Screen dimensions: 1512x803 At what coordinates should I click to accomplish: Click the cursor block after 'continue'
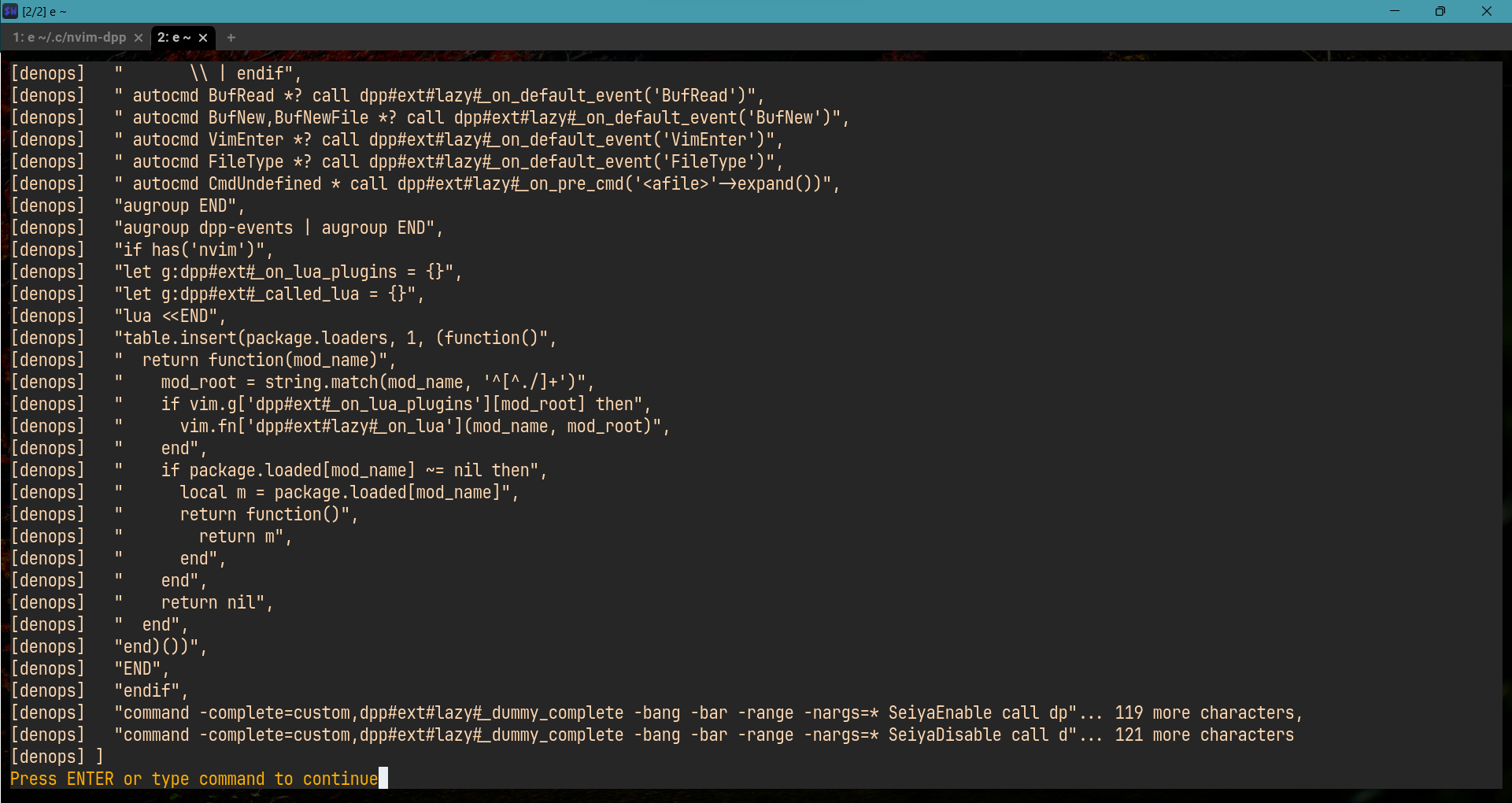point(383,779)
